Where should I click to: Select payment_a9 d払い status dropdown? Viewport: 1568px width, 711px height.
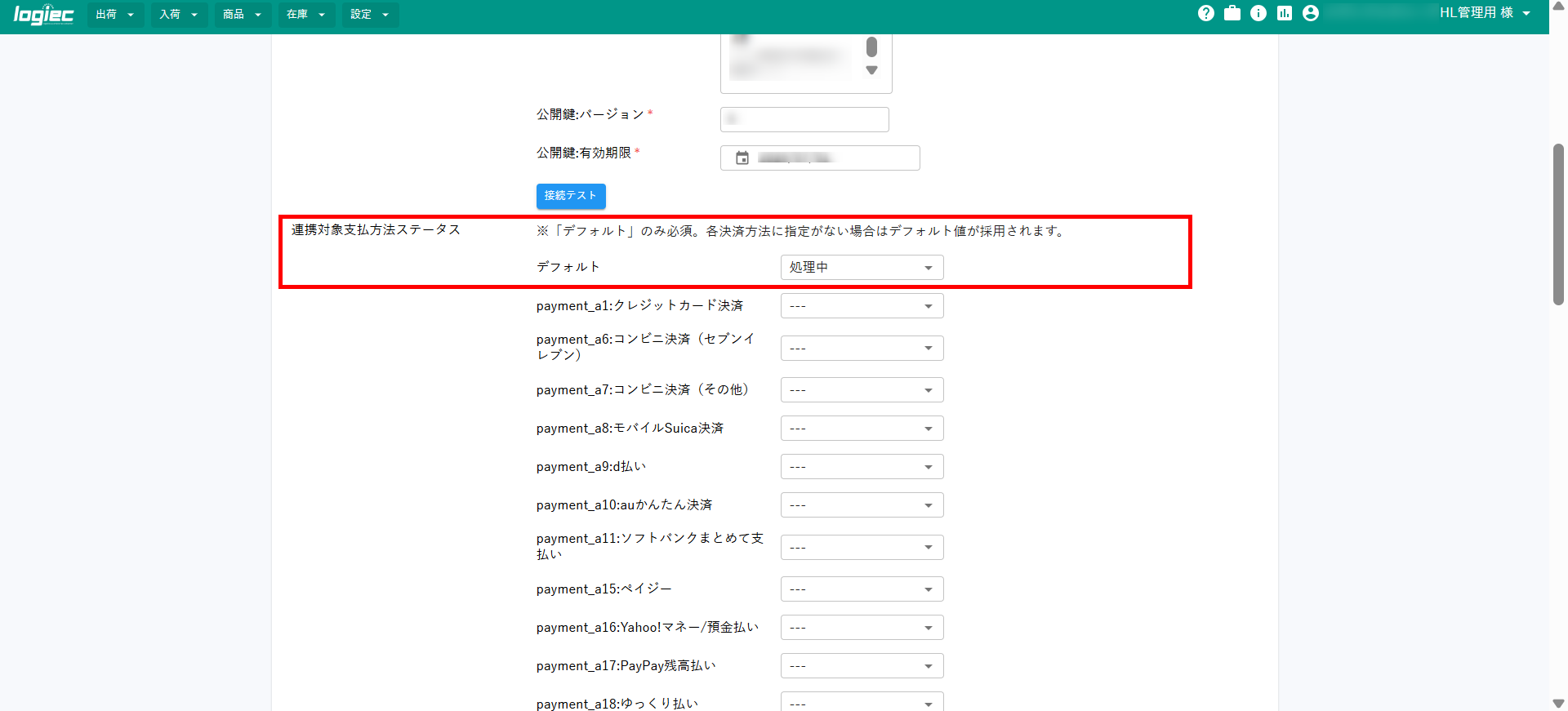click(862, 467)
